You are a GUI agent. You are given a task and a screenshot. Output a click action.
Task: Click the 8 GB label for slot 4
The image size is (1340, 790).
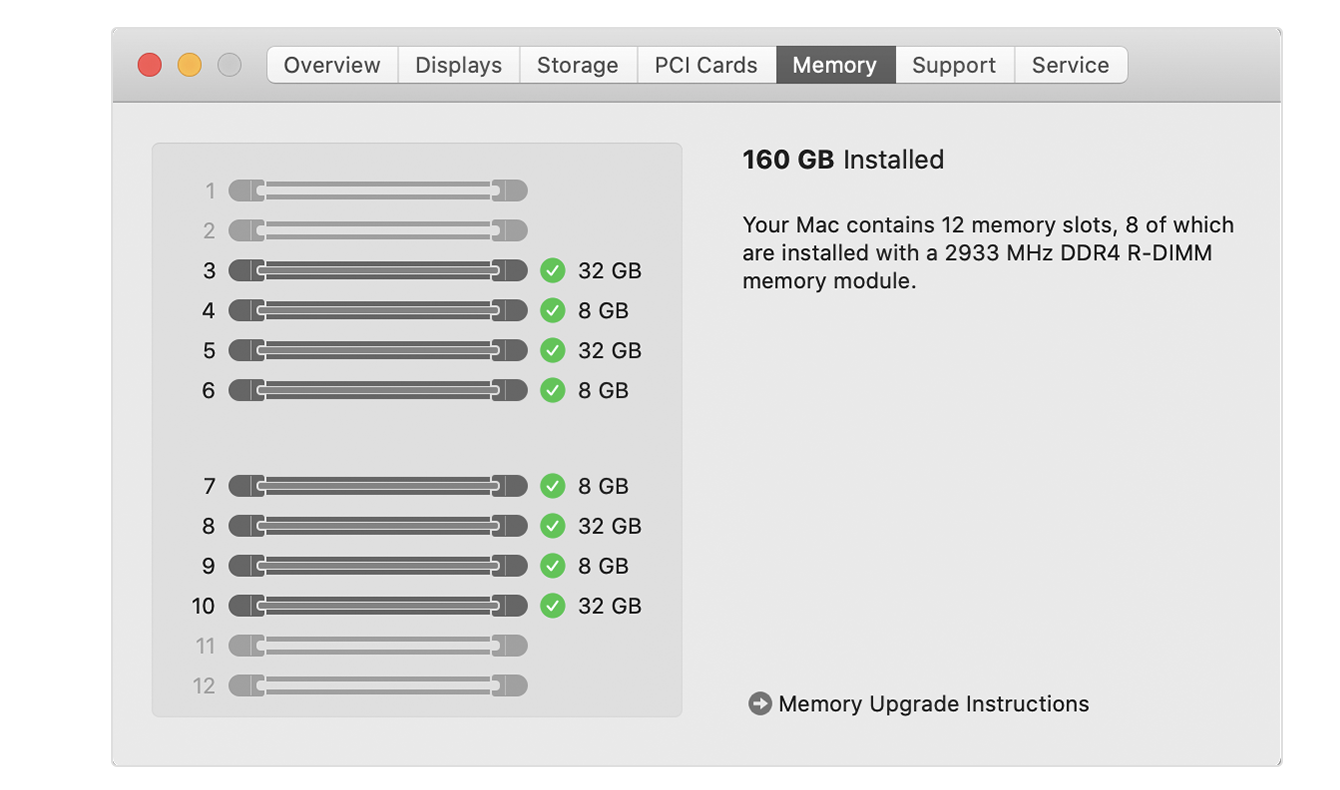[x=603, y=311]
